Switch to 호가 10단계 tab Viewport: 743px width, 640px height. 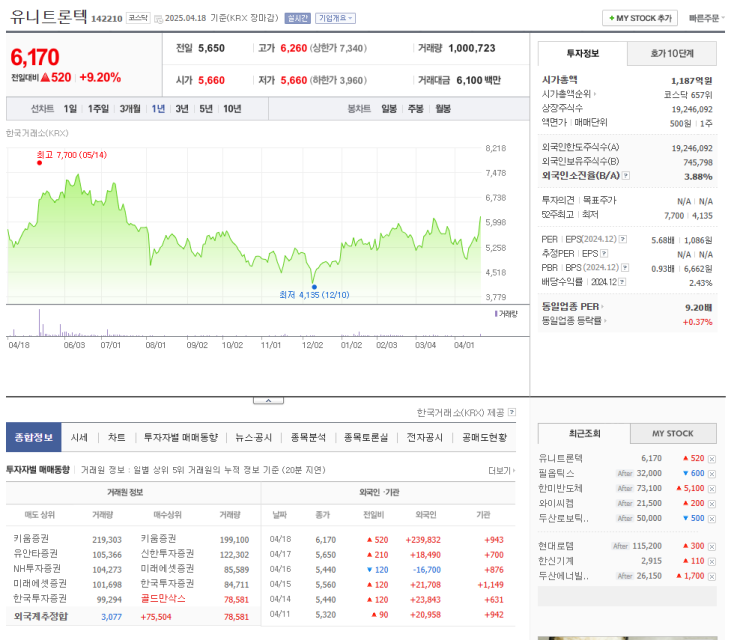pos(672,54)
